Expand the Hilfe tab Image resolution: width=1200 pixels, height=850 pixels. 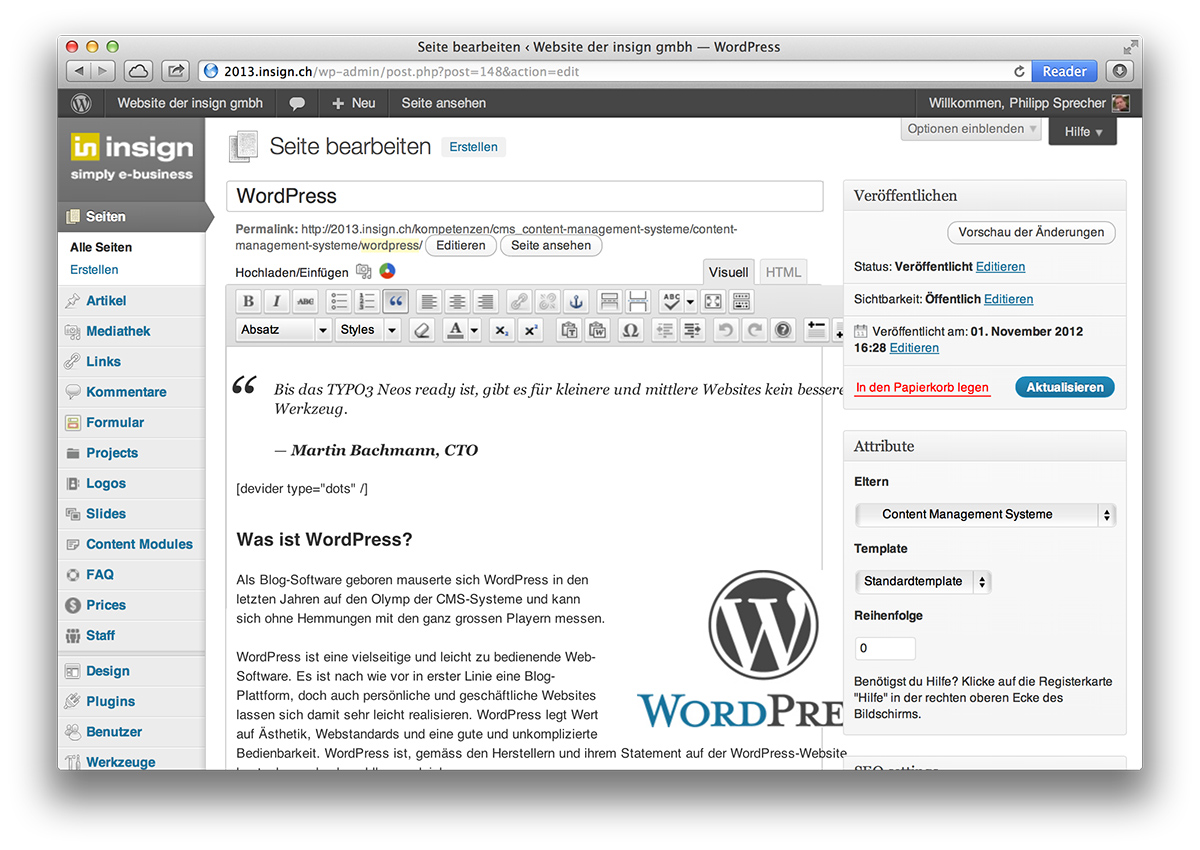pos(1083,131)
